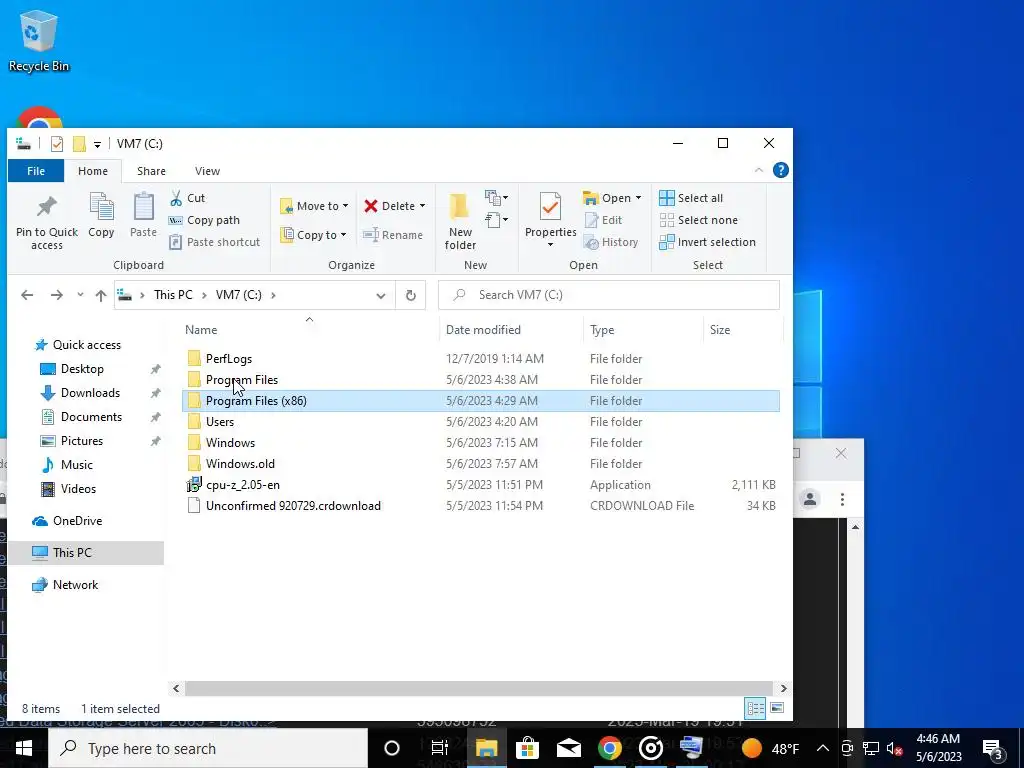Image resolution: width=1024 pixels, height=768 pixels.
Task: Expand Delete options arrow
Action: (423, 206)
